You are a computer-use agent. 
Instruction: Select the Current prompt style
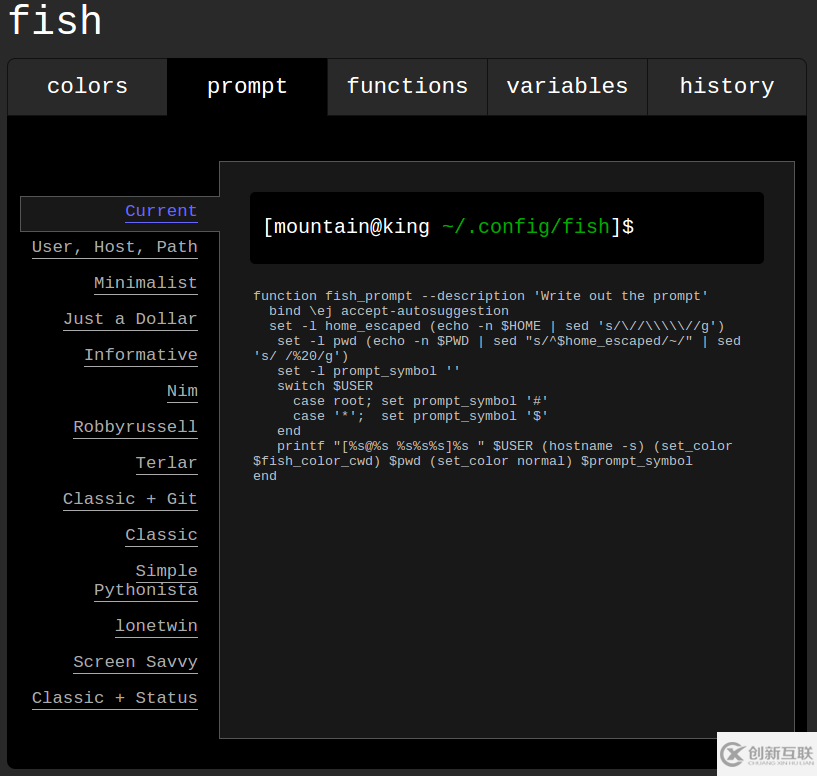(161, 211)
